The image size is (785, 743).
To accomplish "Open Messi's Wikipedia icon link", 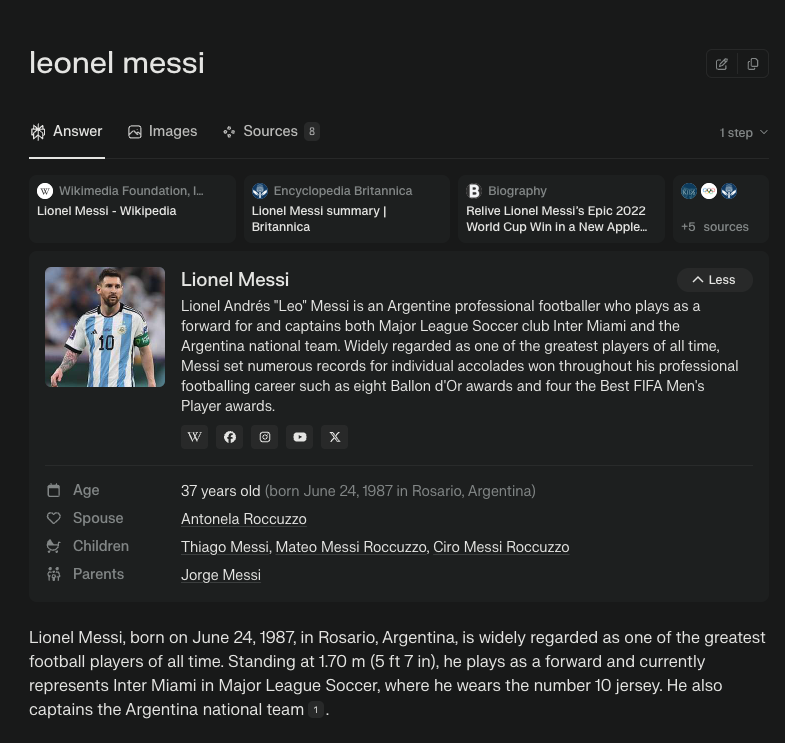I will (194, 437).
